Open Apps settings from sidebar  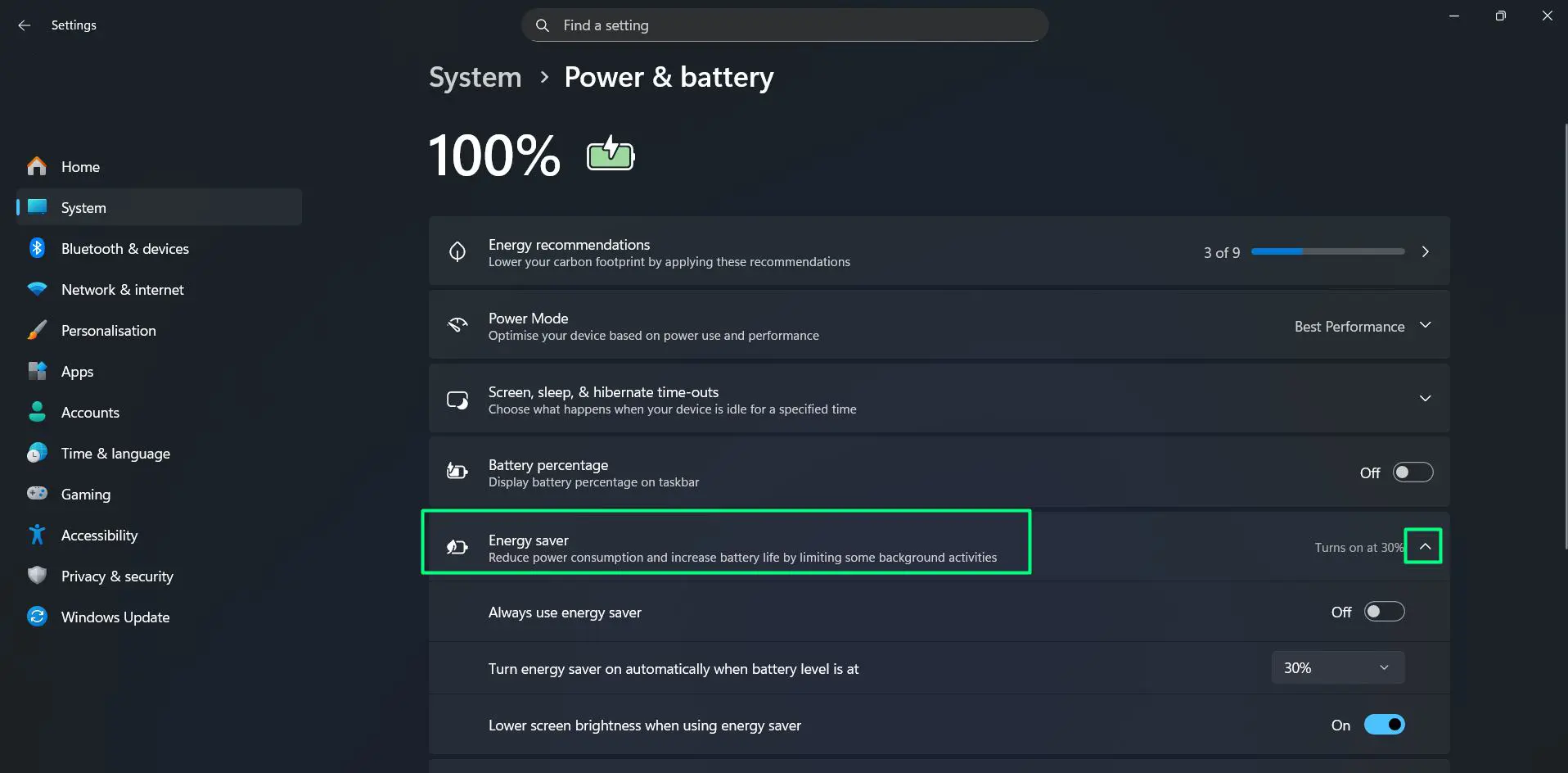coord(77,371)
